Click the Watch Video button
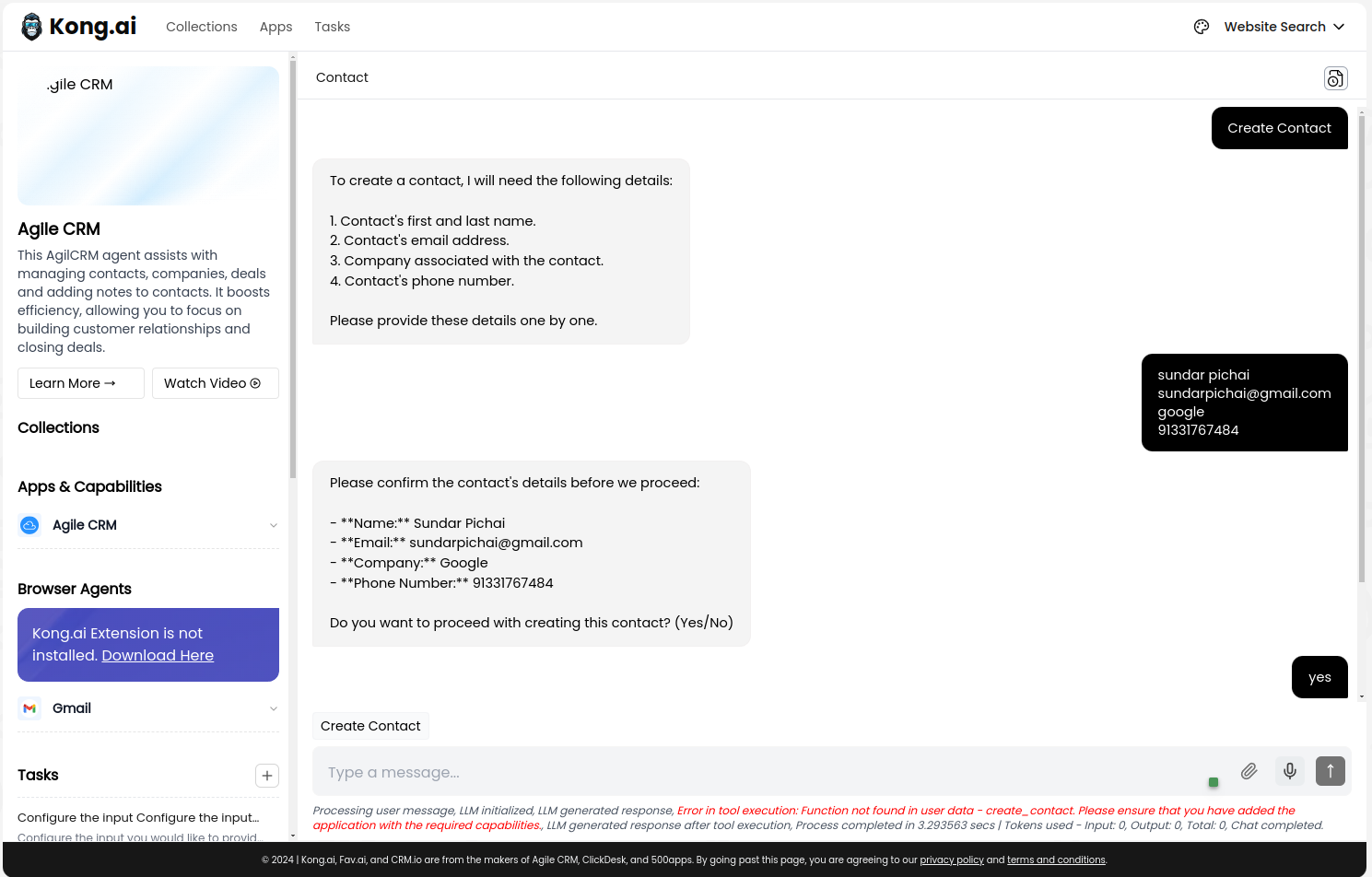1372x877 pixels. tap(216, 383)
